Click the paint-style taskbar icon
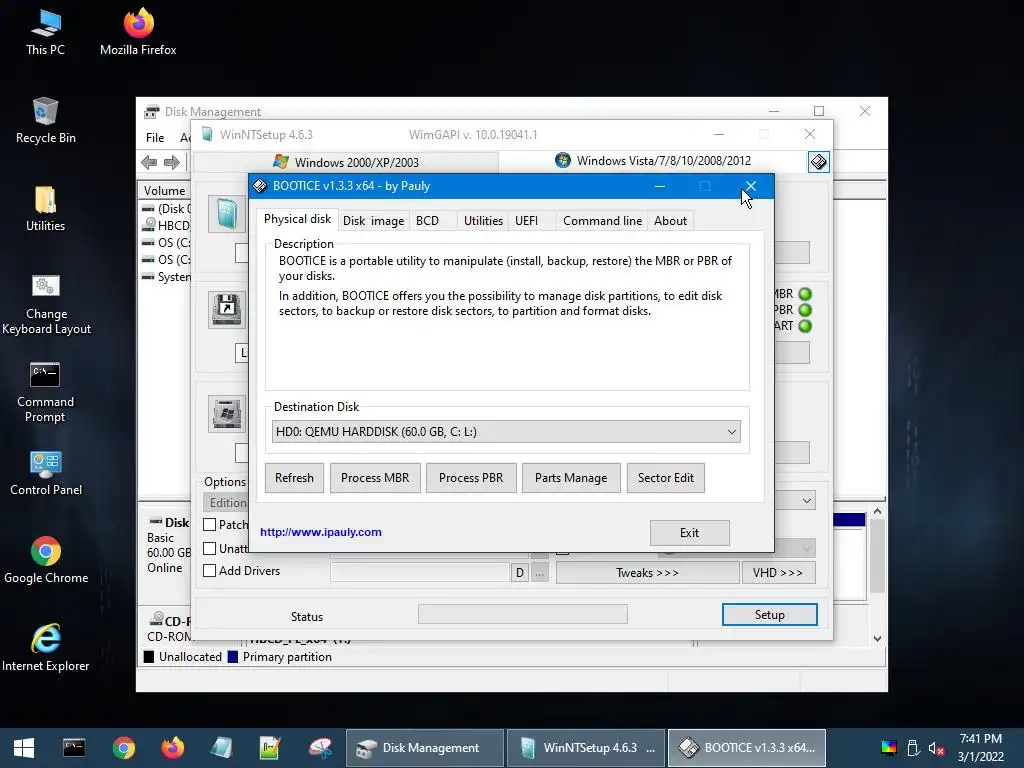 coord(320,748)
